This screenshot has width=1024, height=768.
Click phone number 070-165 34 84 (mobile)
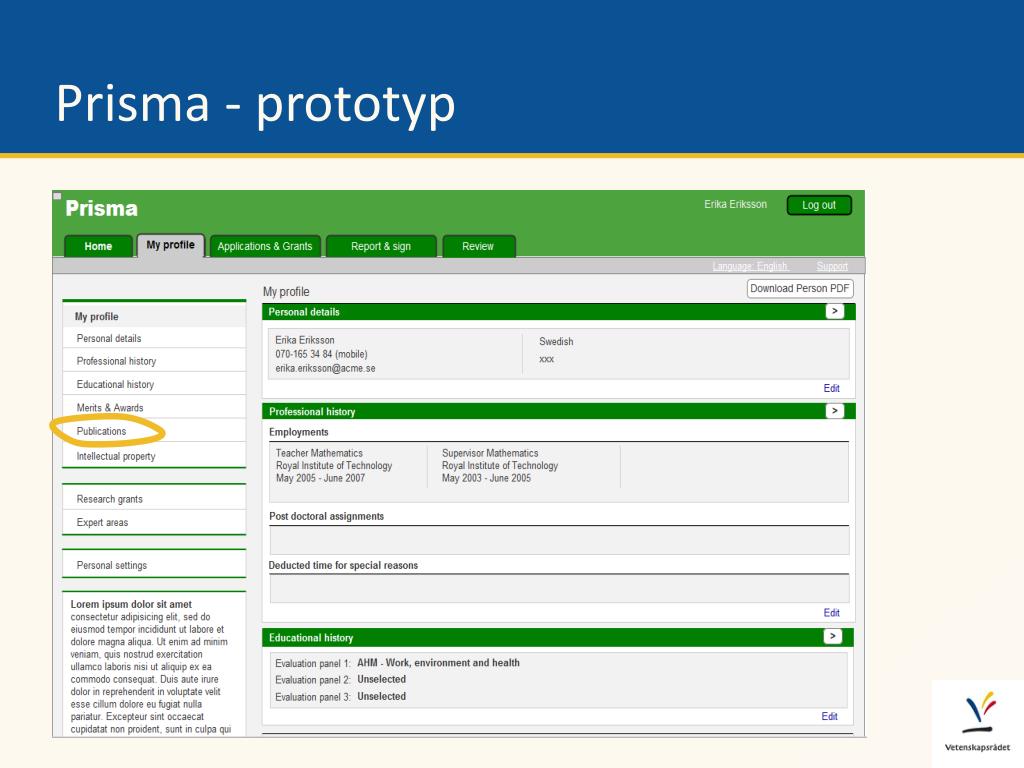click(x=321, y=355)
